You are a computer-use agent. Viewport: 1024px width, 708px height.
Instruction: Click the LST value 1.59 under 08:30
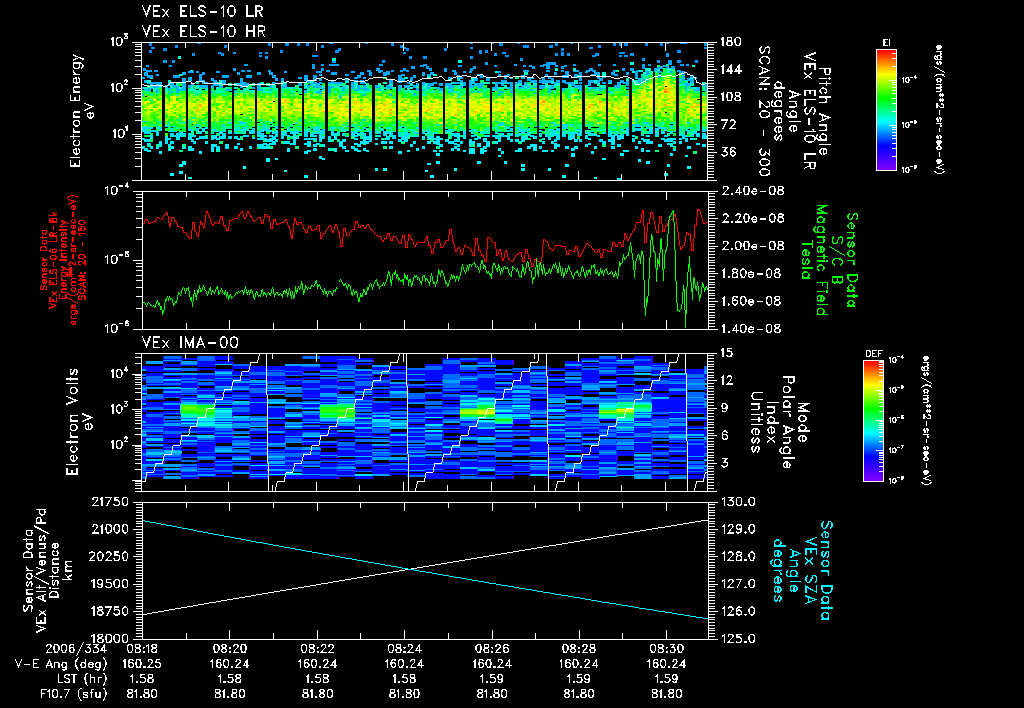(667, 679)
